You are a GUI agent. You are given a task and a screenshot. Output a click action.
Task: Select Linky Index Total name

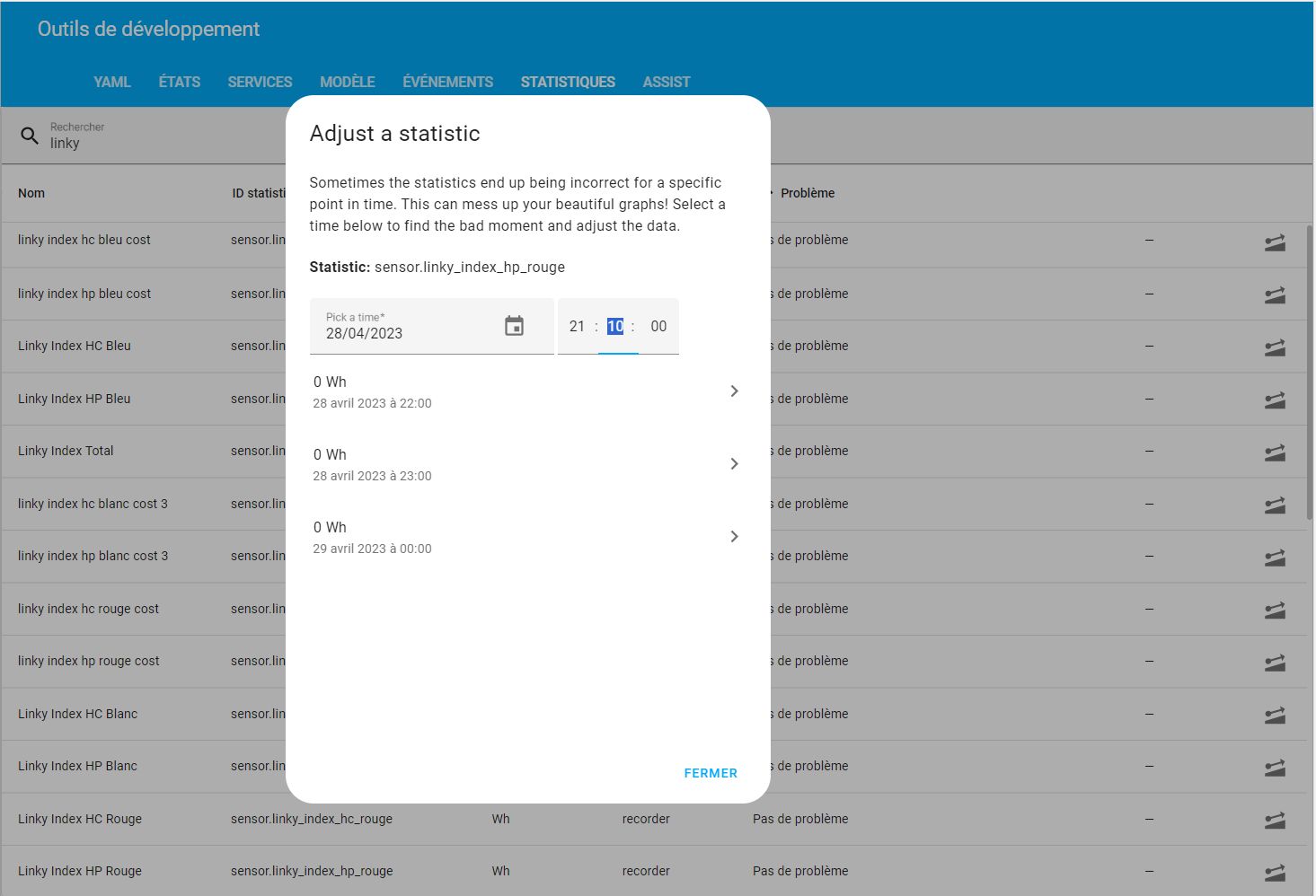pos(66,451)
